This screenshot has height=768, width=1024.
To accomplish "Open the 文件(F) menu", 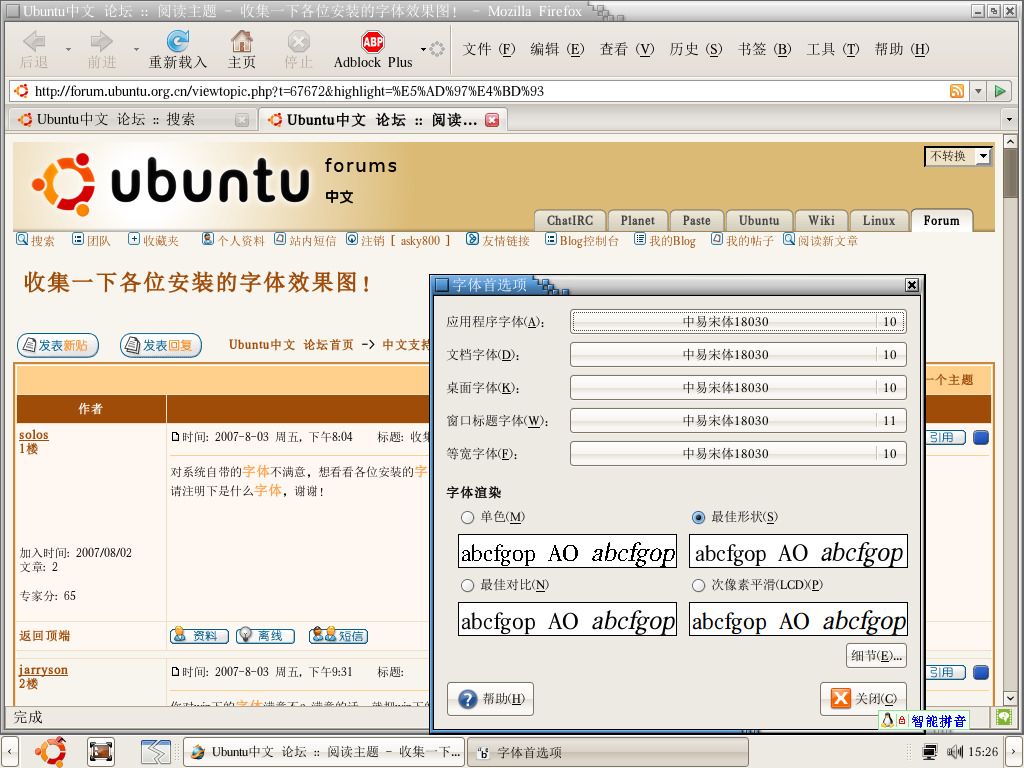I will pos(488,50).
